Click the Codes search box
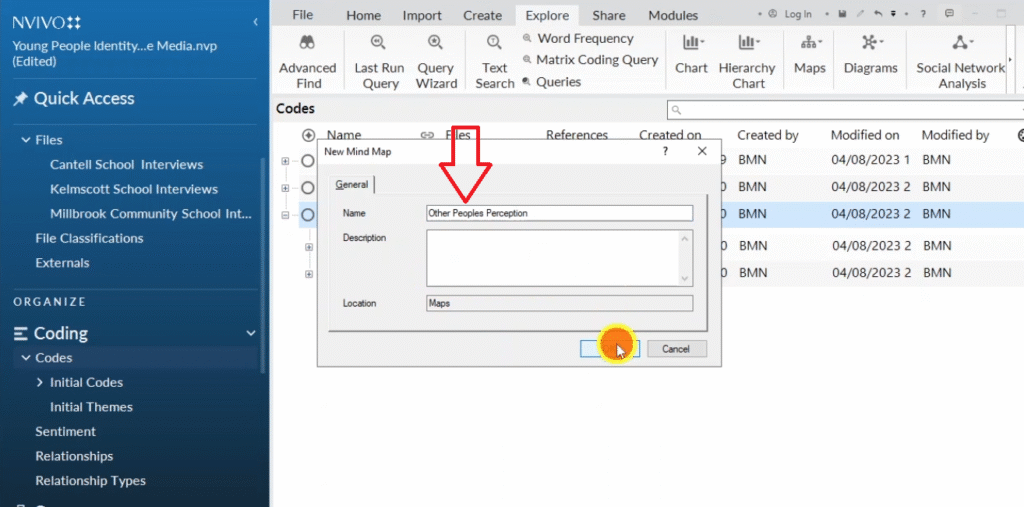The width and height of the screenshot is (1024, 507). click(845, 109)
